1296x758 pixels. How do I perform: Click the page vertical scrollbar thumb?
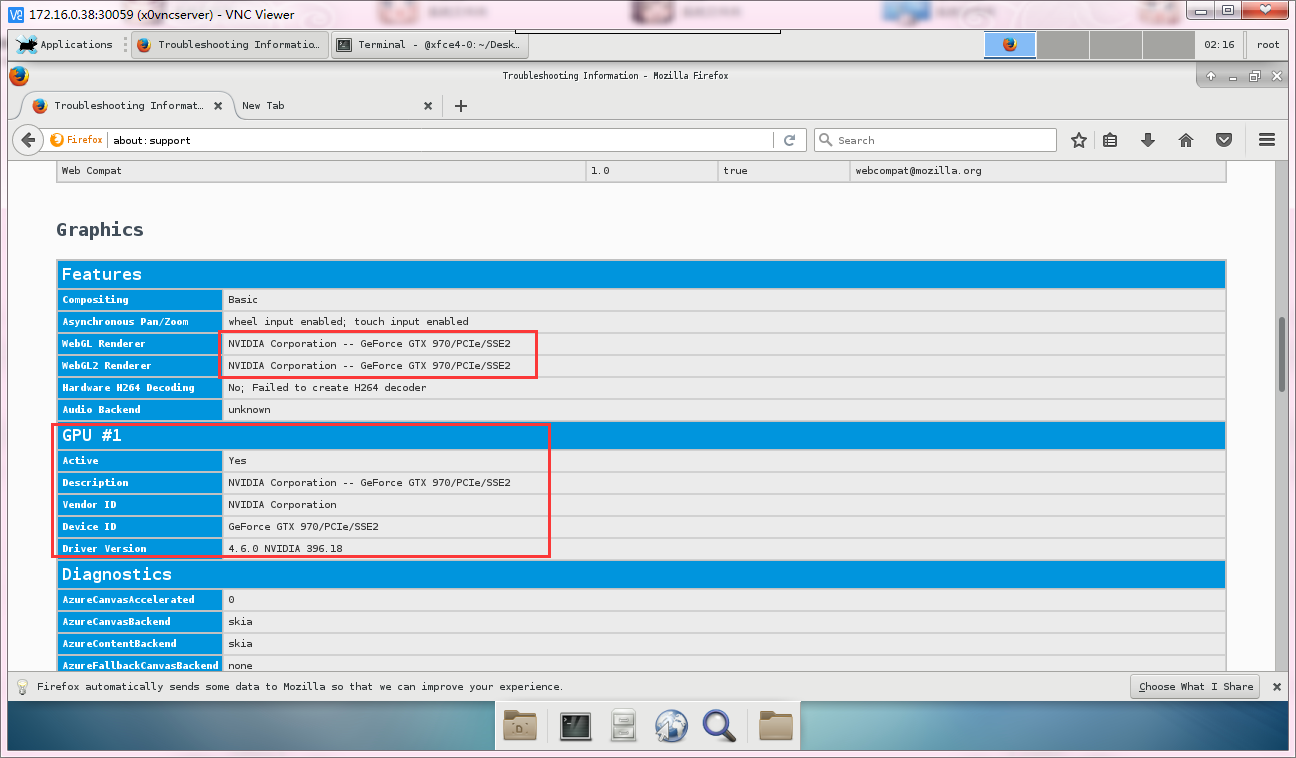pyautogui.click(x=1282, y=354)
